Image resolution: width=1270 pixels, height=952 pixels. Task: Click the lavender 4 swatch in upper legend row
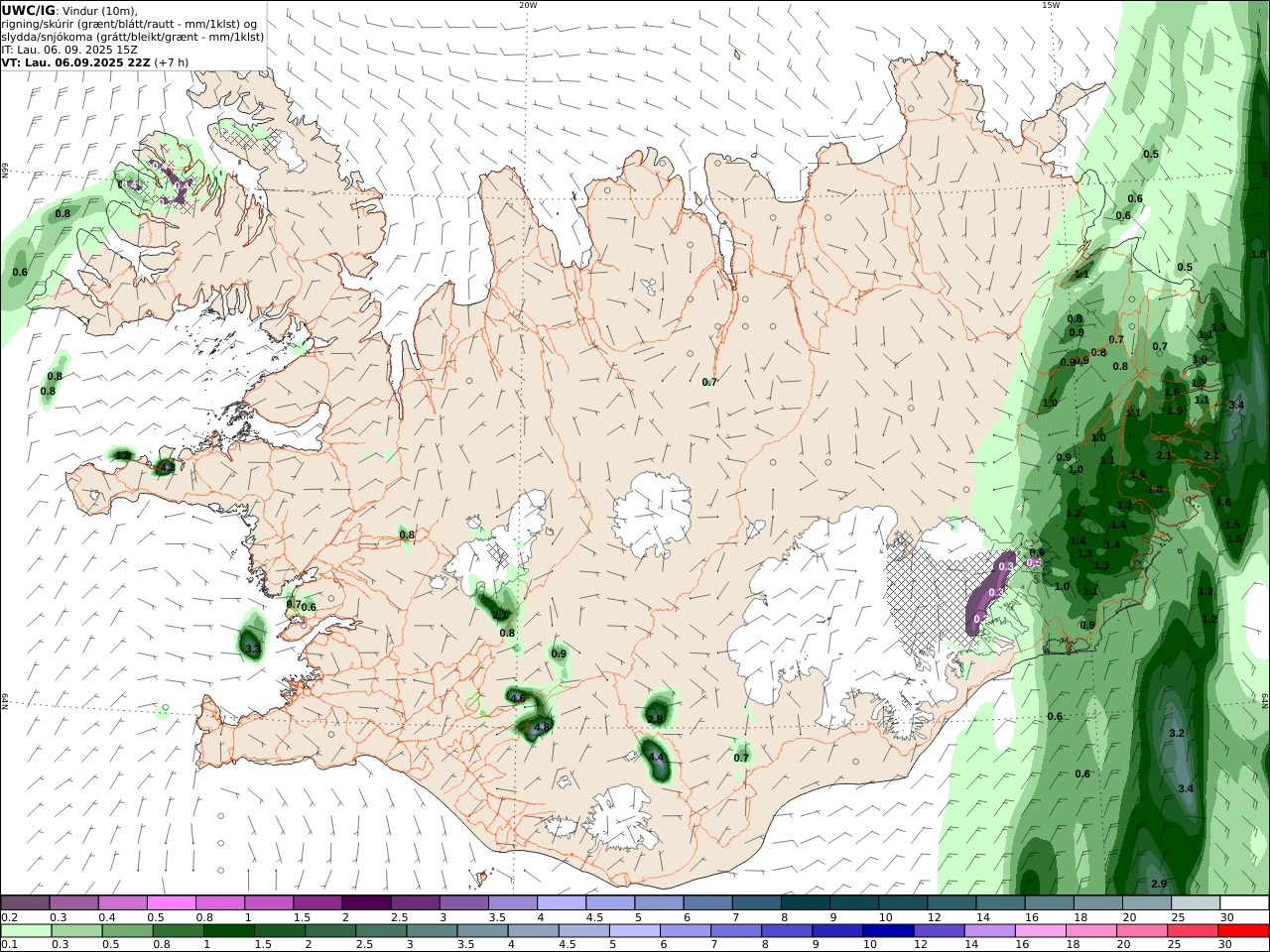[562, 903]
